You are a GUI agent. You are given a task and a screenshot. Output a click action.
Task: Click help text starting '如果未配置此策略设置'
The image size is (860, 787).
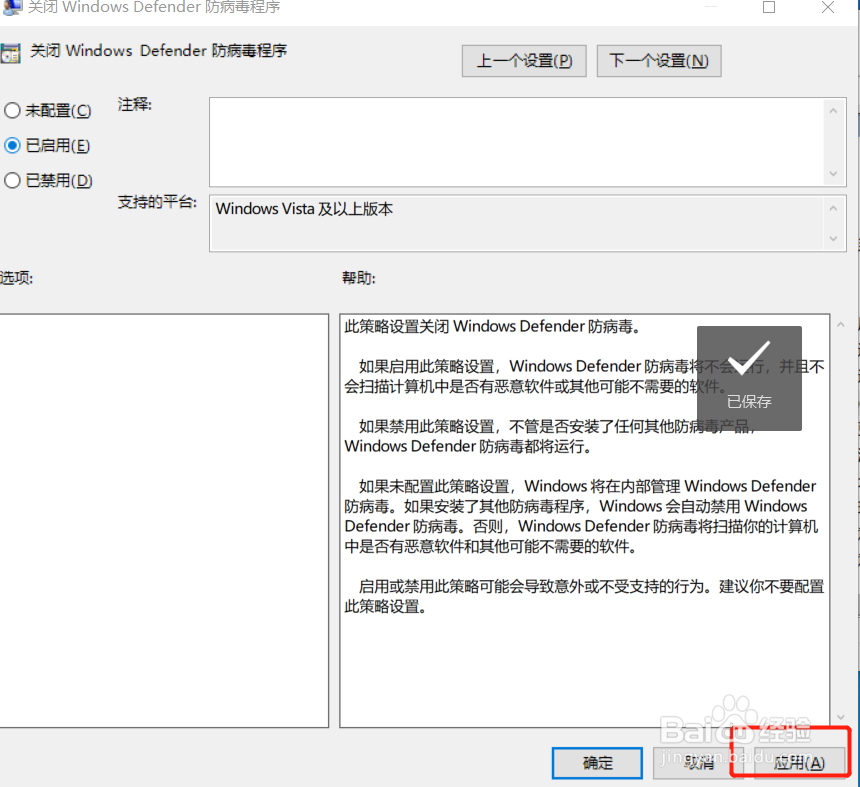[581, 516]
